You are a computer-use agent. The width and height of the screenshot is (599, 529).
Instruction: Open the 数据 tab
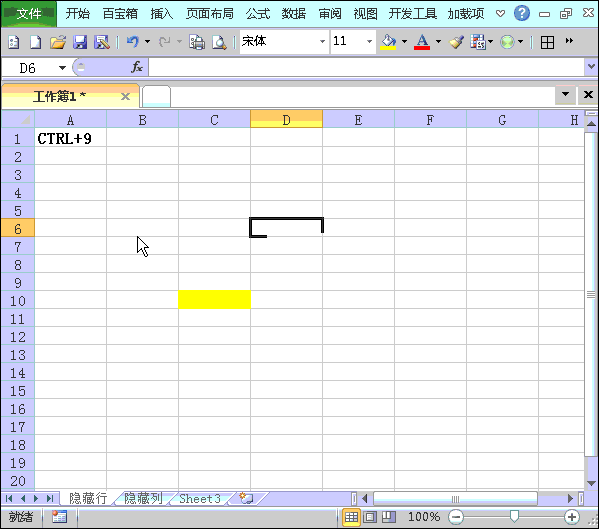(x=294, y=14)
